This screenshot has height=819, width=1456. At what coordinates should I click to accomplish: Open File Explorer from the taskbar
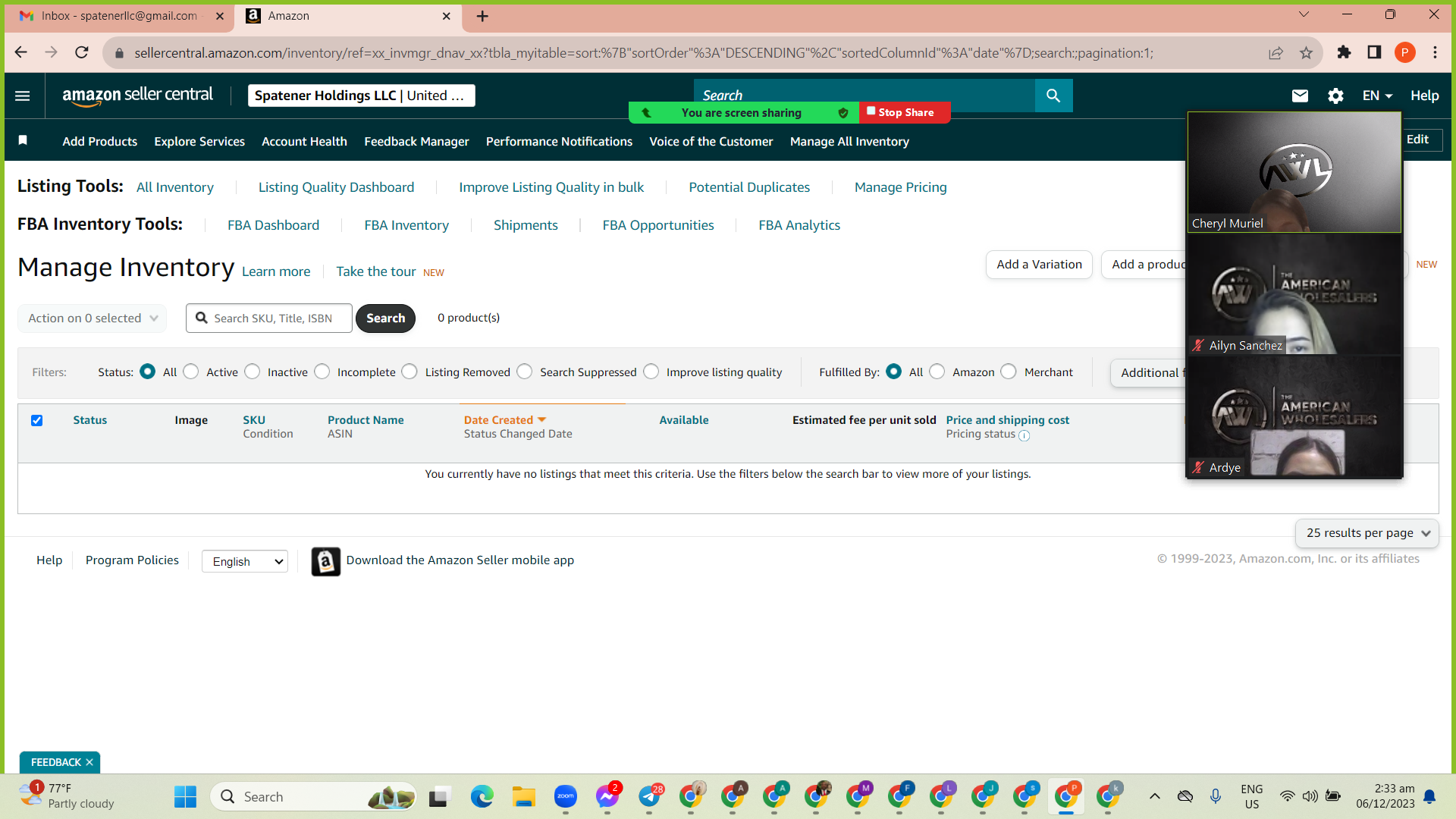(523, 796)
